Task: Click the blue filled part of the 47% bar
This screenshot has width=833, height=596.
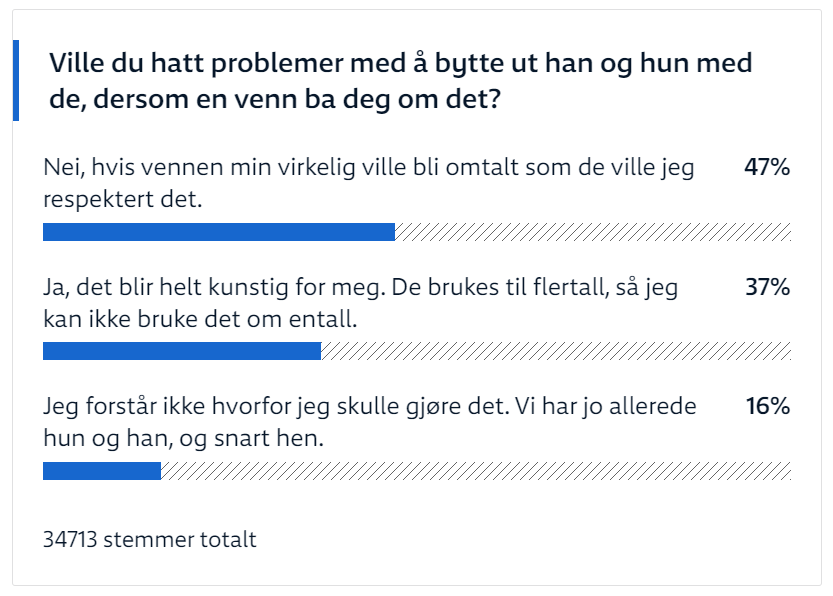Action: pos(219,233)
